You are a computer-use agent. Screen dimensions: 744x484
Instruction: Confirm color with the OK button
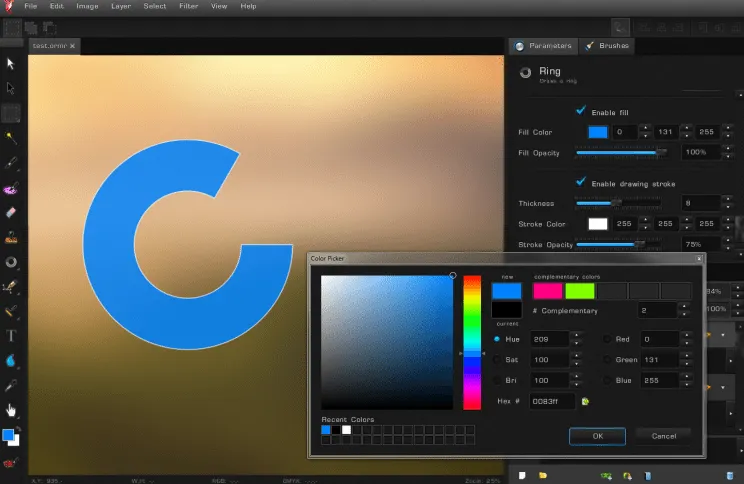coord(597,436)
